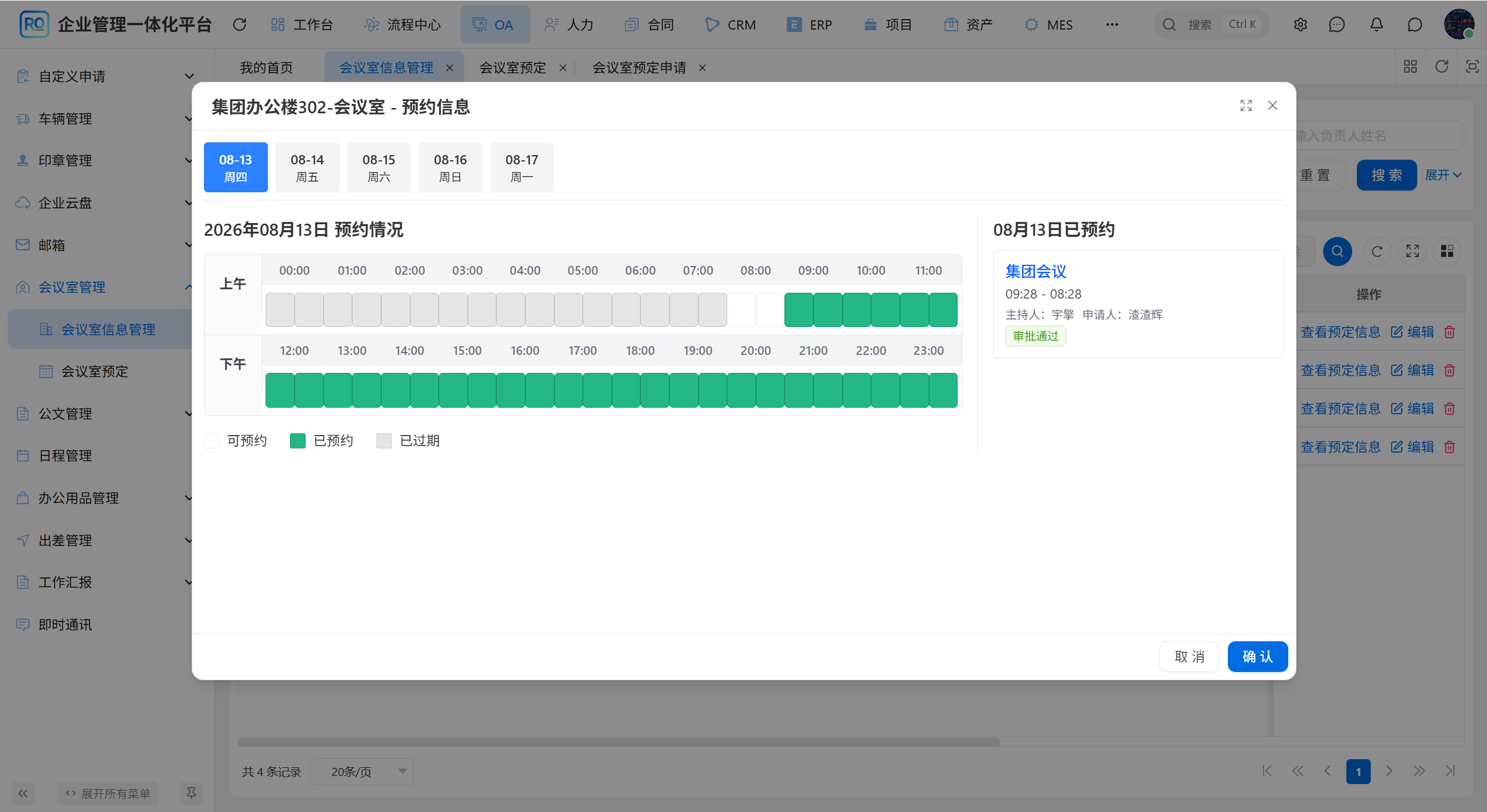Viewport: 1487px width, 812px height.
Task: Select the 08-17 周一 date
Action: [x=522, y=167]
